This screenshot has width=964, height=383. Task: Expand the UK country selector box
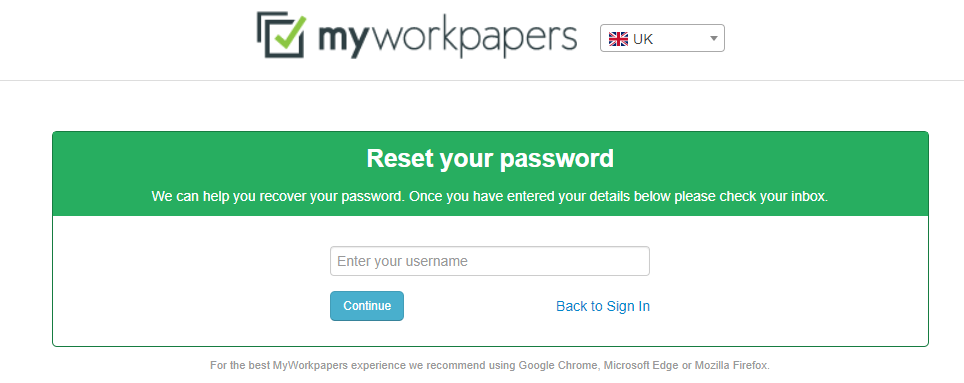[662, 38]
